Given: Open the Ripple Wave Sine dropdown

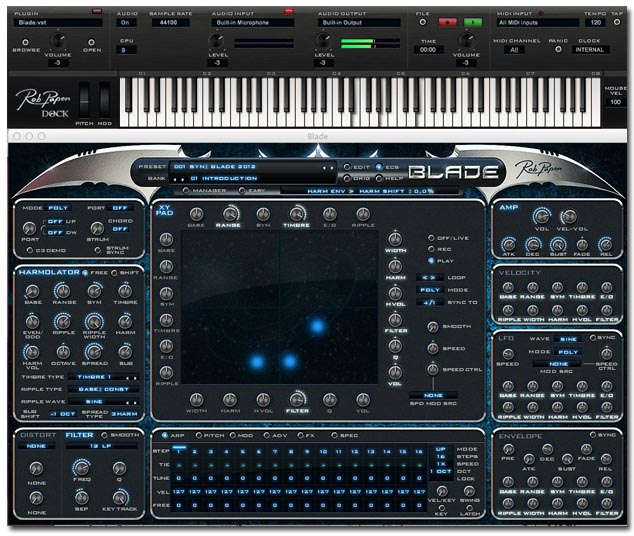Looking at the screenshot, I should click(103, 402).
